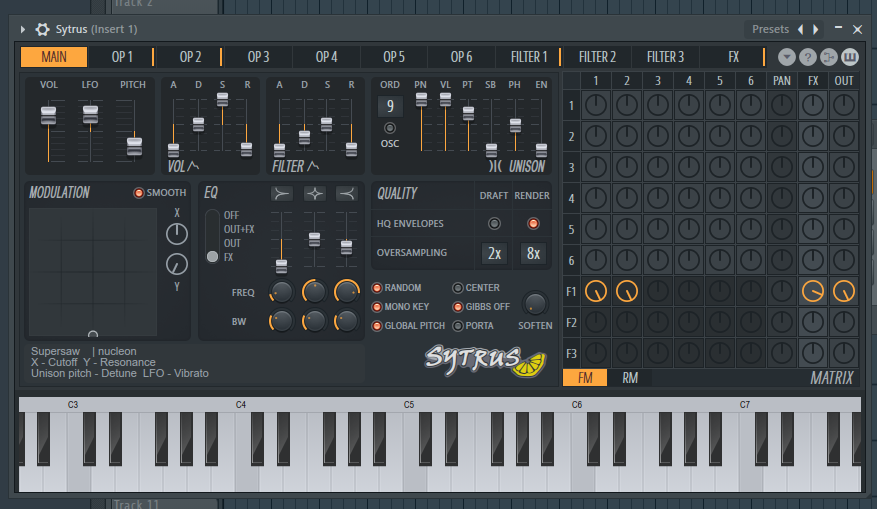
Task: Open the OP 6 tab
Action: pyautogui.click(x=461, y=57)
